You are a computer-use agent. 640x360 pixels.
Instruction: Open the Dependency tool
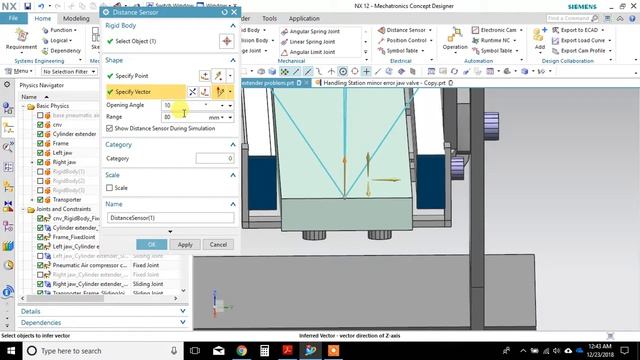click(61, 51)
